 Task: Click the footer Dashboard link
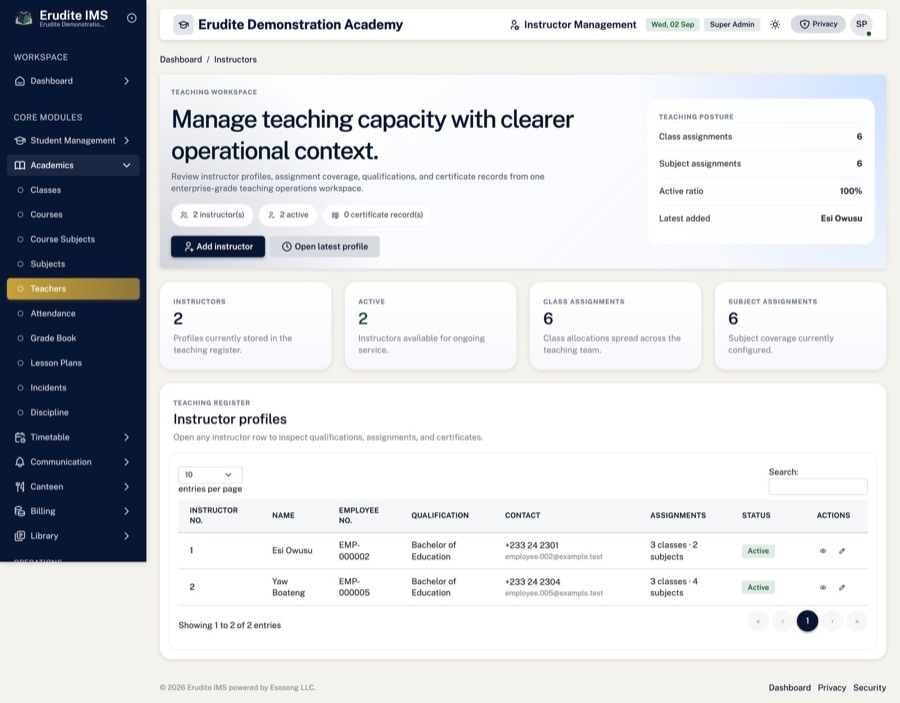tap(789, 688)
